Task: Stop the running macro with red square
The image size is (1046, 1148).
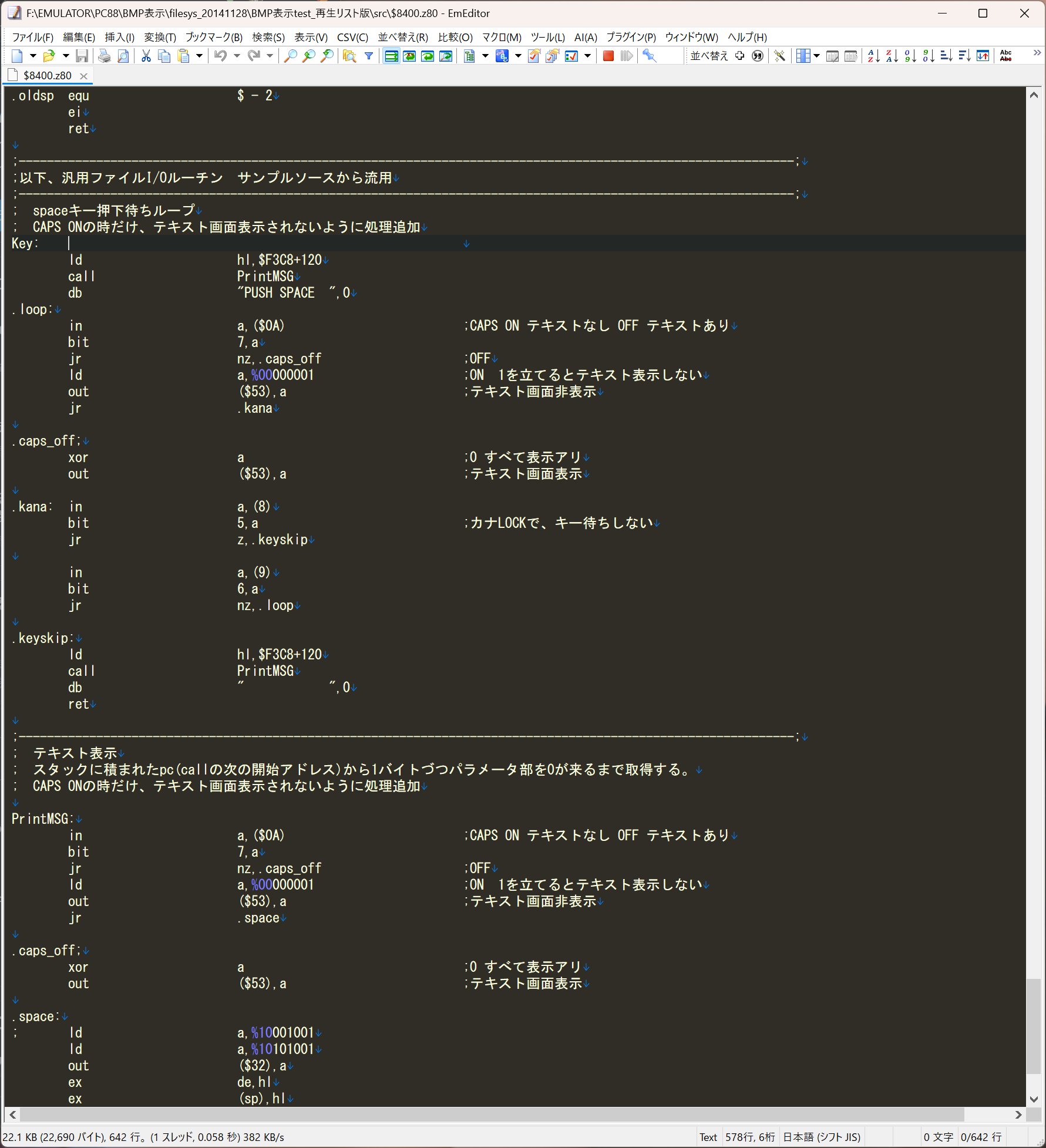Action: 608,56
